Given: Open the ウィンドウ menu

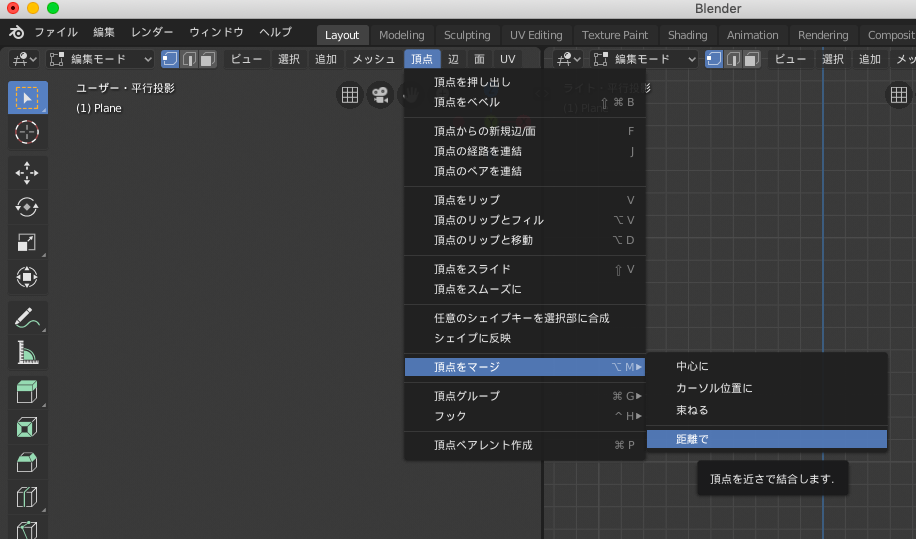Looking at the screenshot, I should pyautogui.click(x=216, y=32).
